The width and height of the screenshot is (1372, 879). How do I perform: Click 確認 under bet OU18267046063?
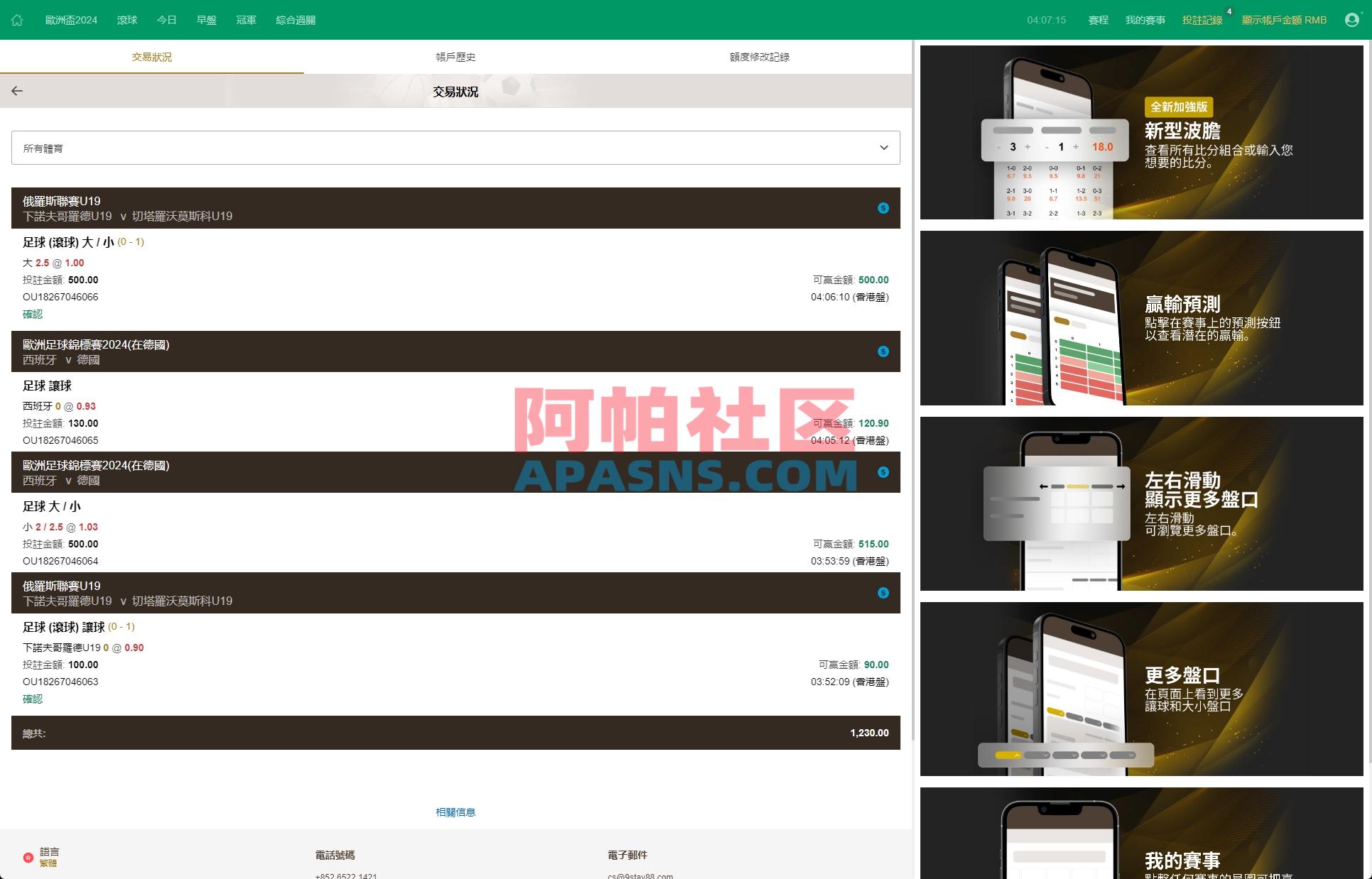pos(33,699)
